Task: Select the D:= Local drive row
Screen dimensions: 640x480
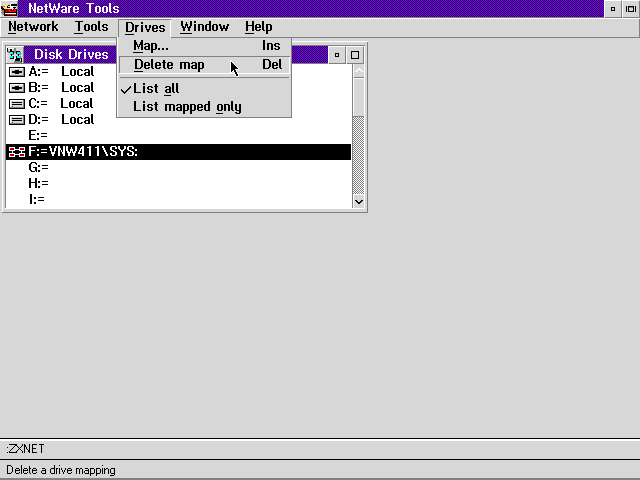Action: [178, 120]
